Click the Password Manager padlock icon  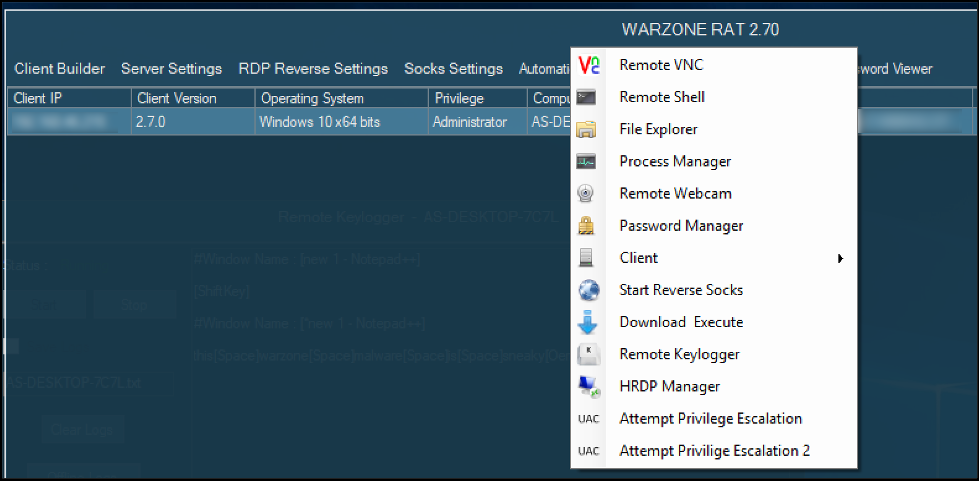pyautogui.click(x=588, y=226)
